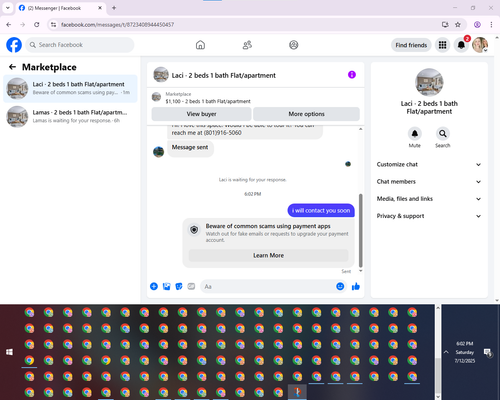Select the Lamas 2 beds conversation
500x400 pixels.
coord(70,116)
